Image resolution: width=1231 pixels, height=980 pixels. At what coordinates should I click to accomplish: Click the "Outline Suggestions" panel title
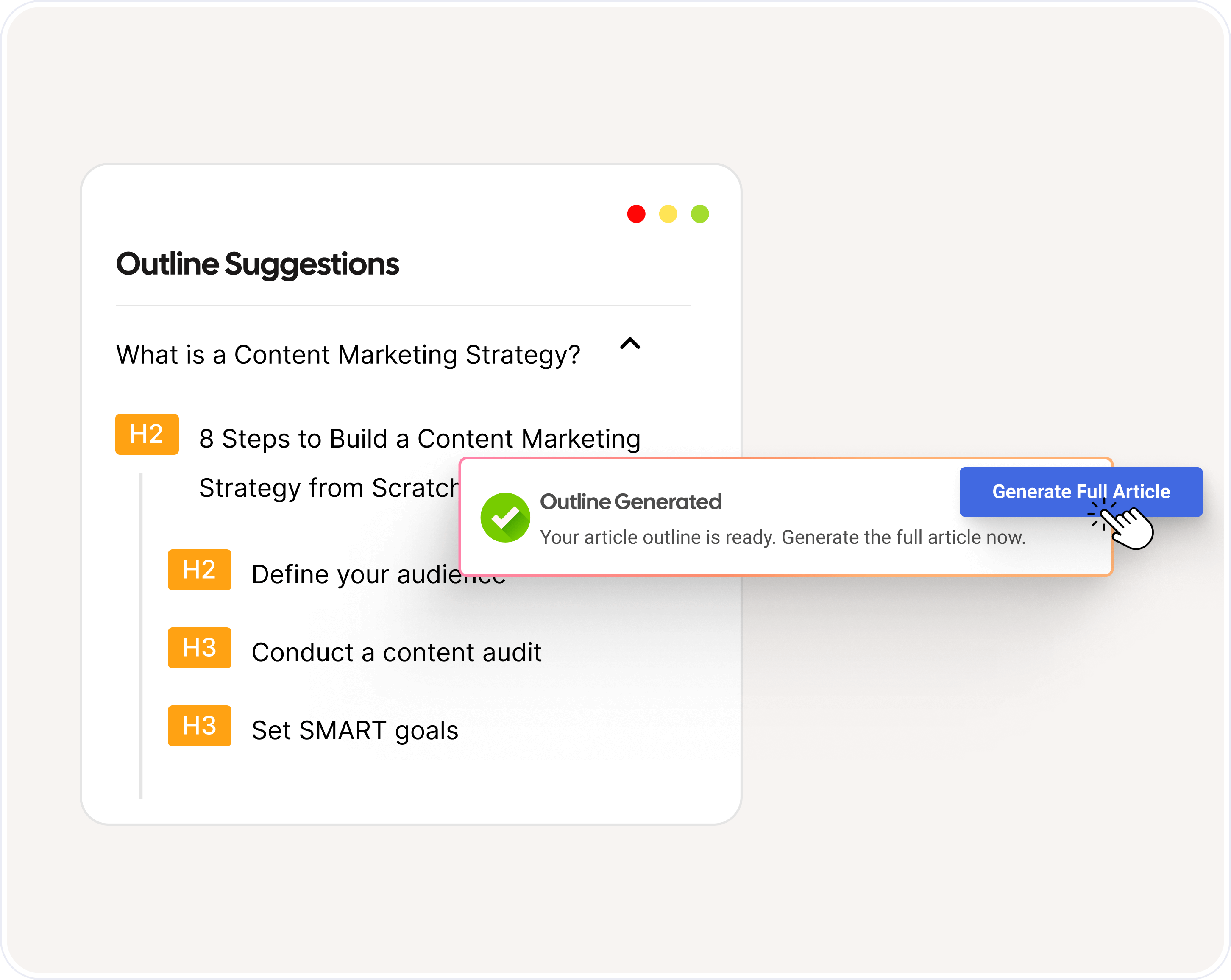tap(257, 264)
